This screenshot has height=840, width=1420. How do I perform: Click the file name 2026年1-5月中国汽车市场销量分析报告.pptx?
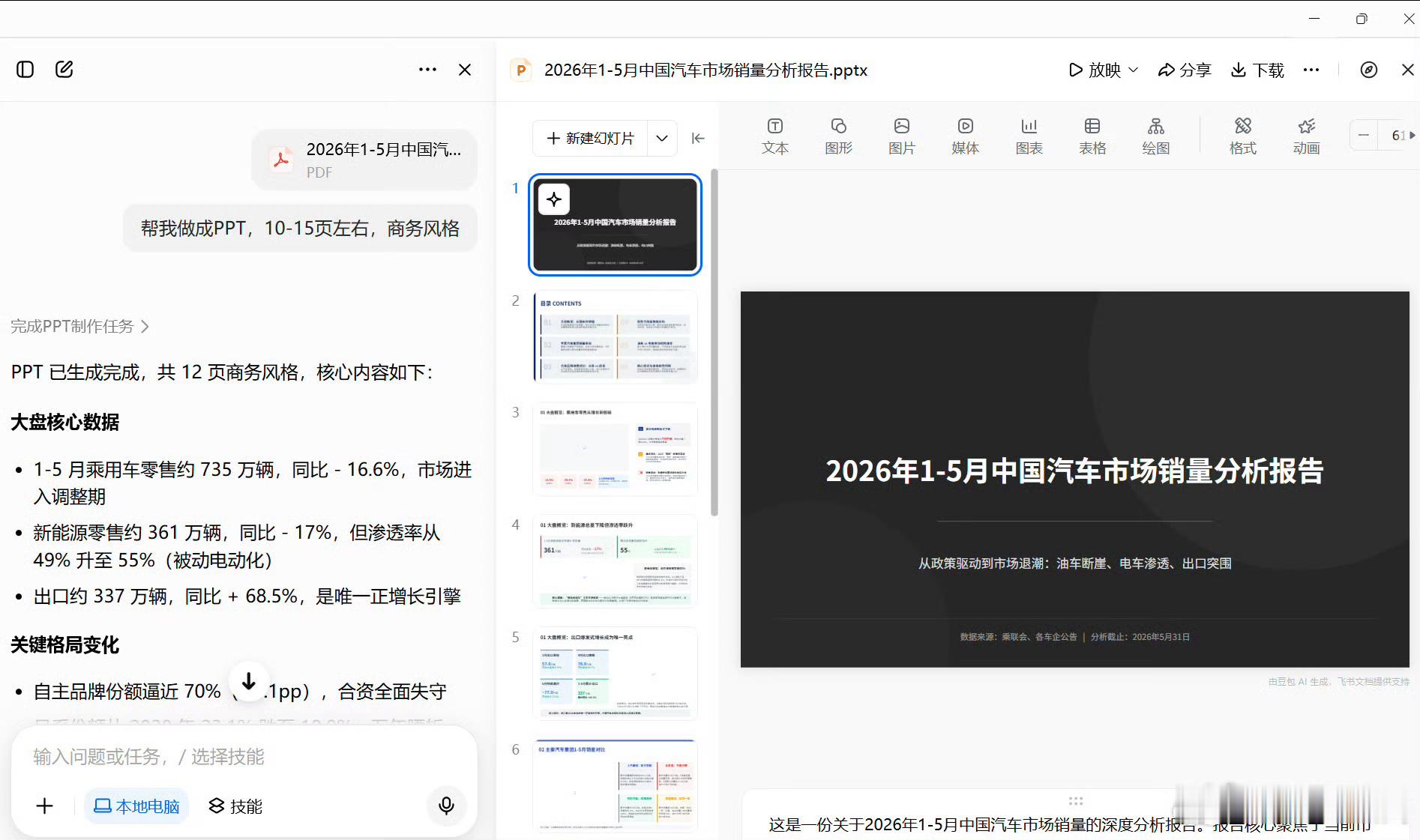pos(706,70)
